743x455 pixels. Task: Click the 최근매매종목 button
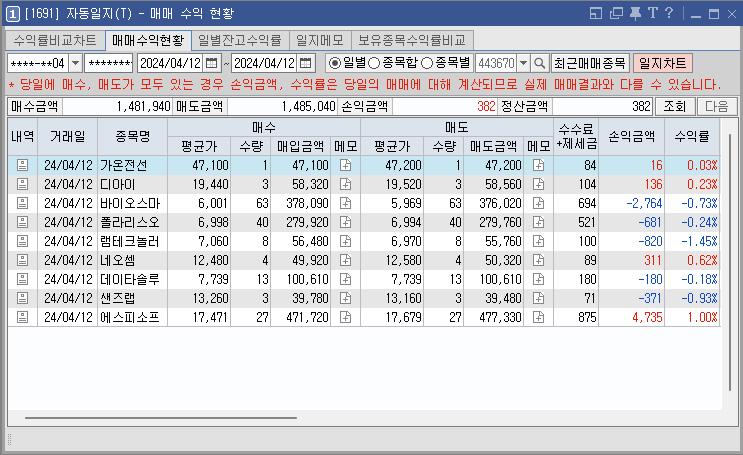tap(590, 63)
